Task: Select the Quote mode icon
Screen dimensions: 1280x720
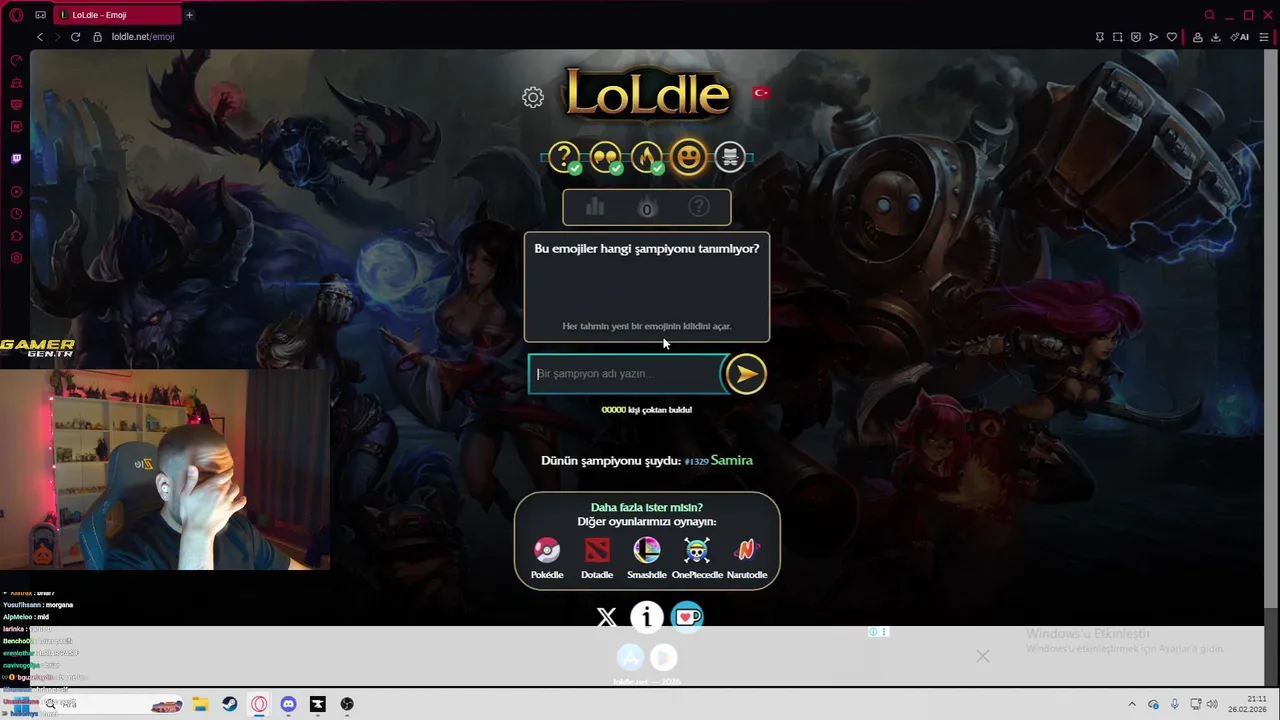Action: [x=606, y=157]
